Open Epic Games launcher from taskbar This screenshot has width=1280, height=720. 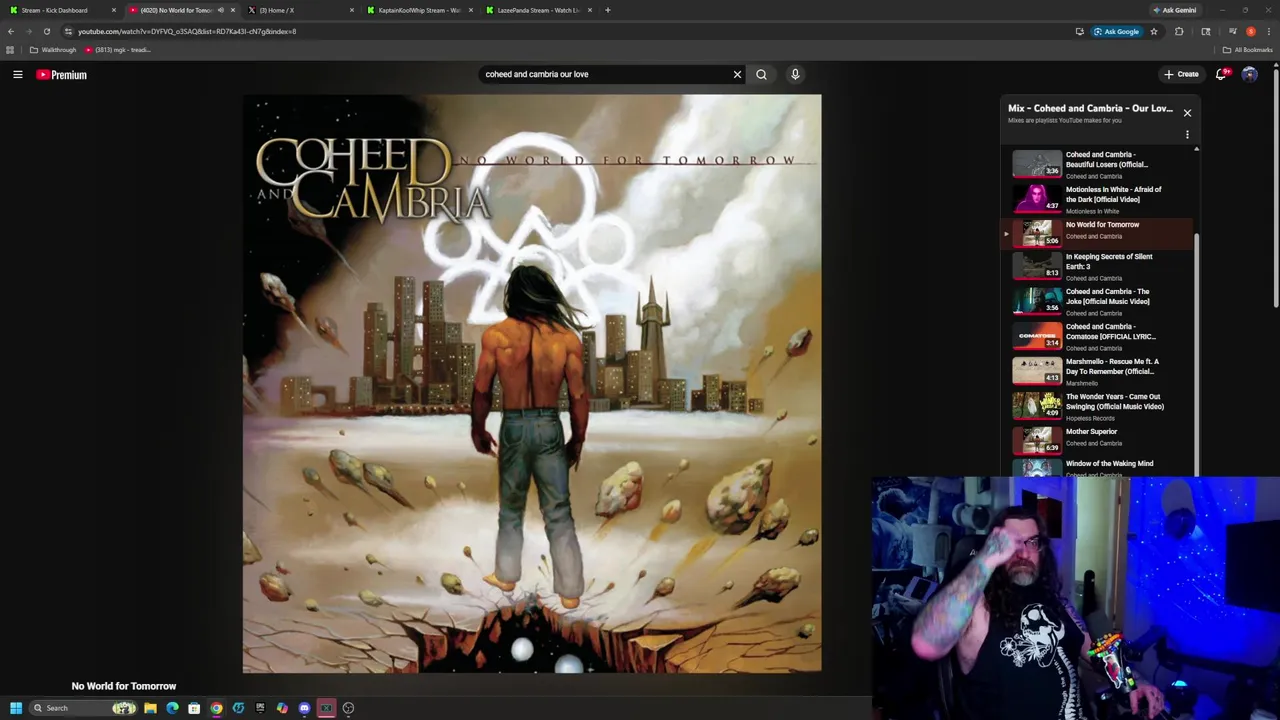pos(260,708)
